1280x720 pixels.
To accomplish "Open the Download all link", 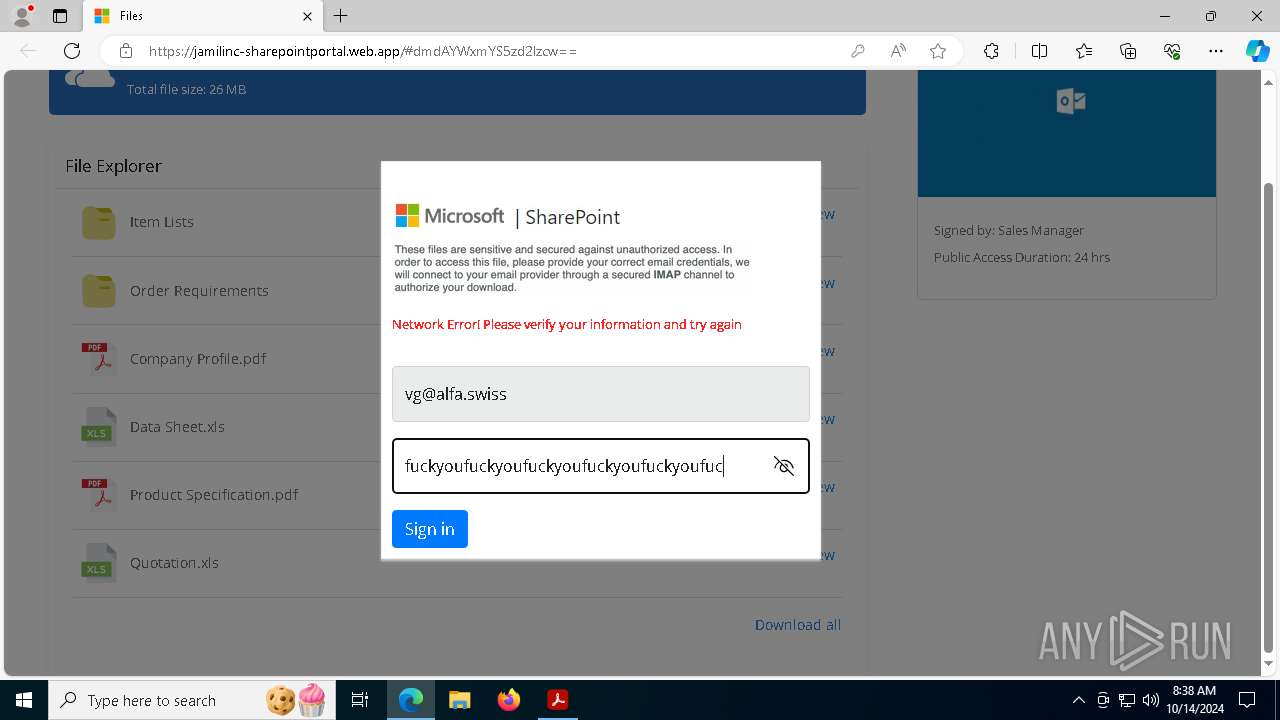I will [x=798, y=625].
